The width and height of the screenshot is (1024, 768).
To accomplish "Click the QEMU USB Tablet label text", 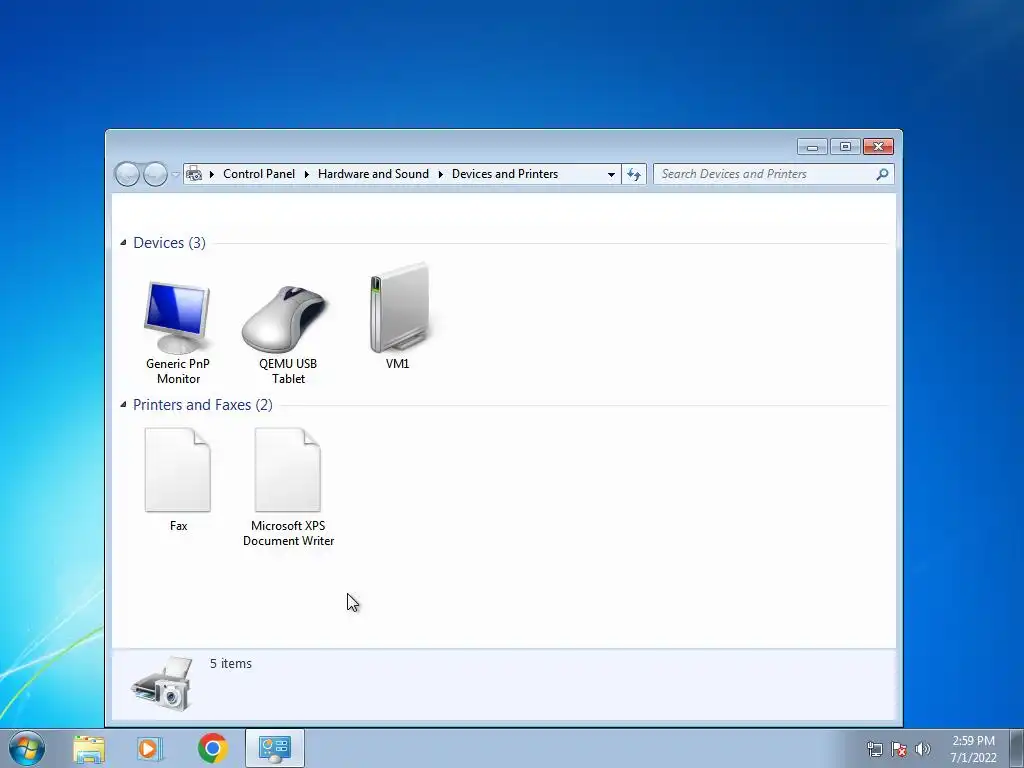I will 288,371.
